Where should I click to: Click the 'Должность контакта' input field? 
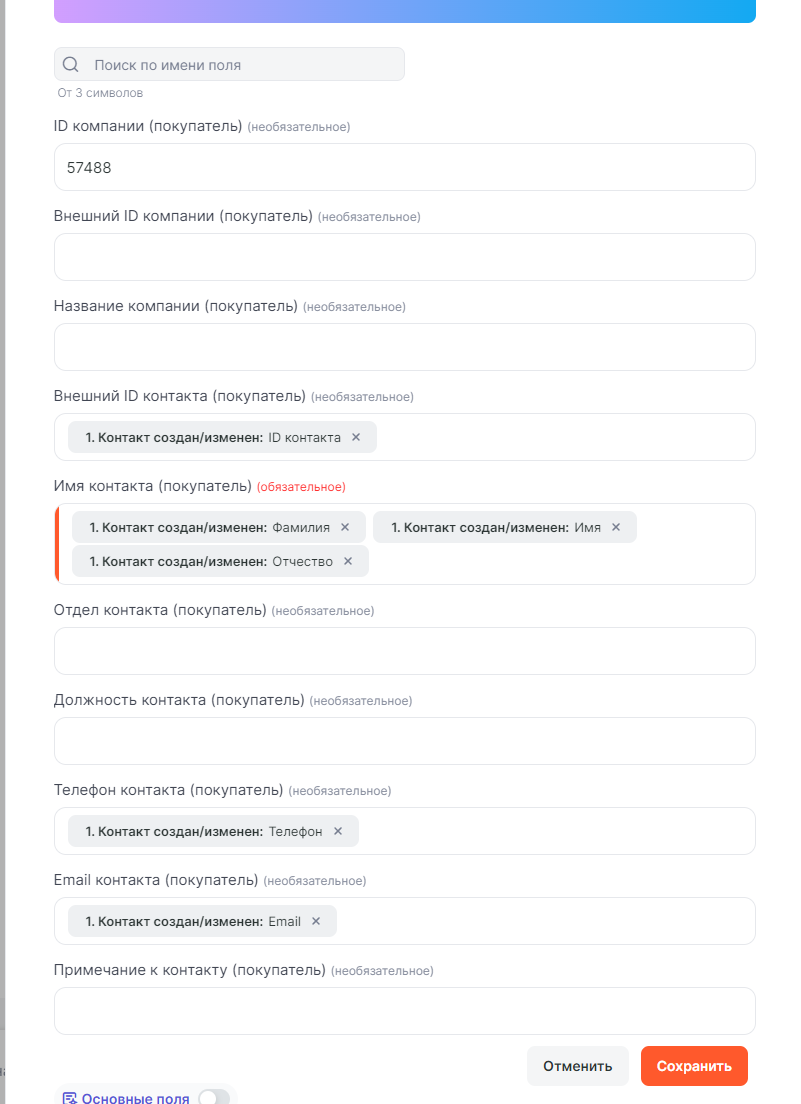coord(404,742)
